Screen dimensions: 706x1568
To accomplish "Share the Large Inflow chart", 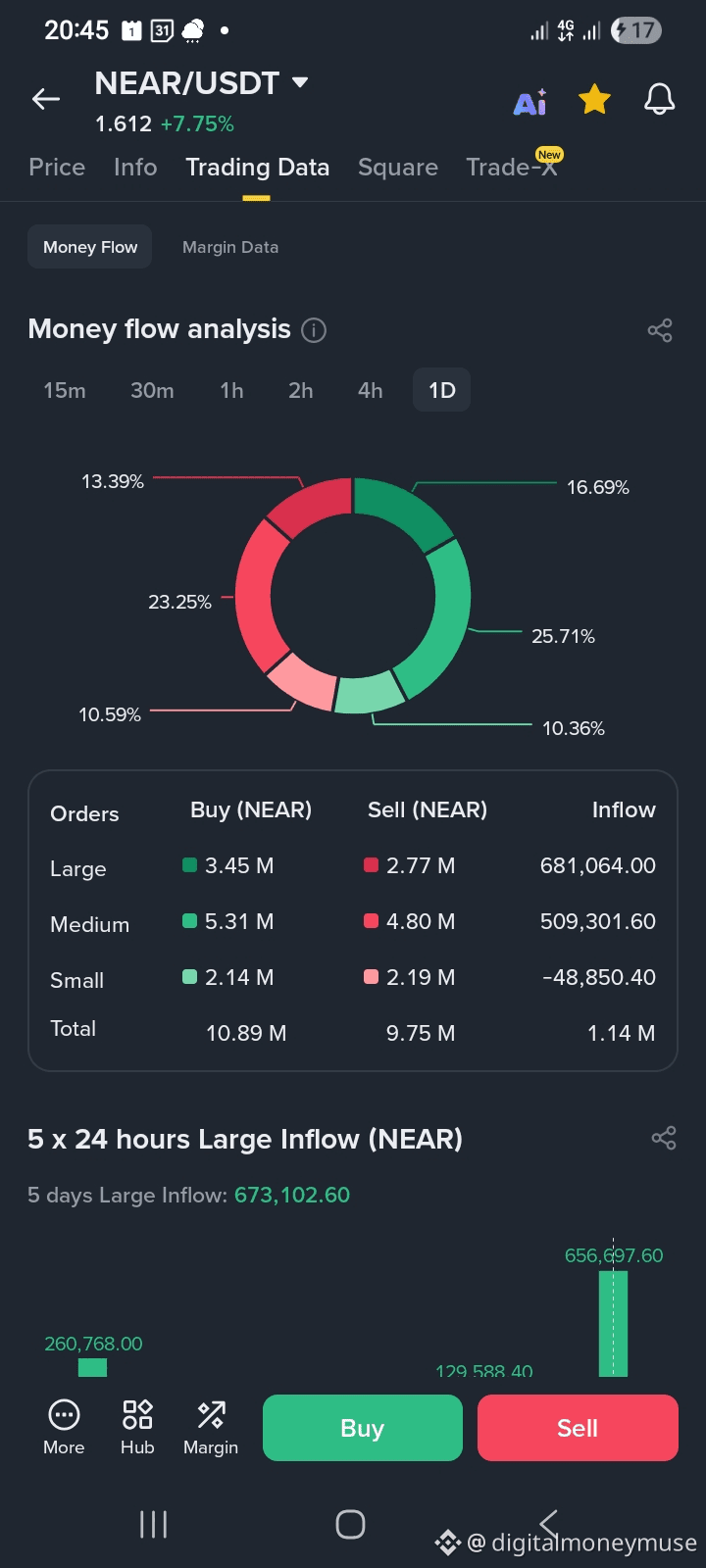I will point(664,1138).
